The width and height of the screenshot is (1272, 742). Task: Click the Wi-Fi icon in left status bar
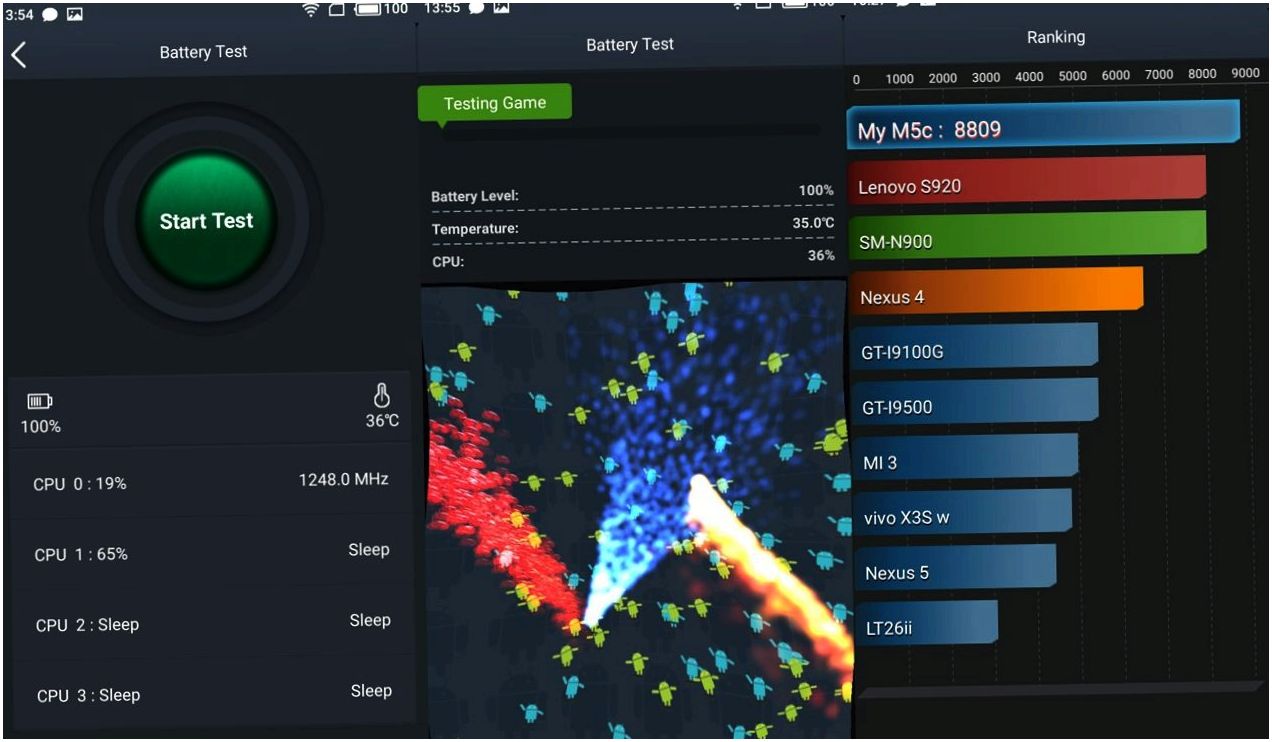pyautogui.click(x=311, y=10)
